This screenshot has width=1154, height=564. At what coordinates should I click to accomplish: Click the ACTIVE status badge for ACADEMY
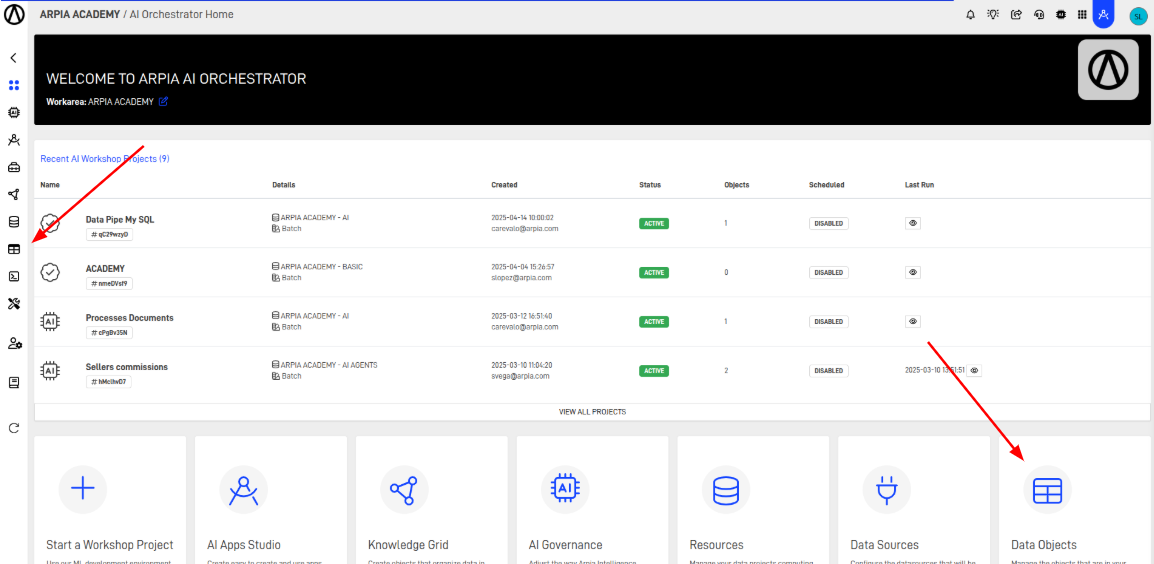(x=654, y=272)
